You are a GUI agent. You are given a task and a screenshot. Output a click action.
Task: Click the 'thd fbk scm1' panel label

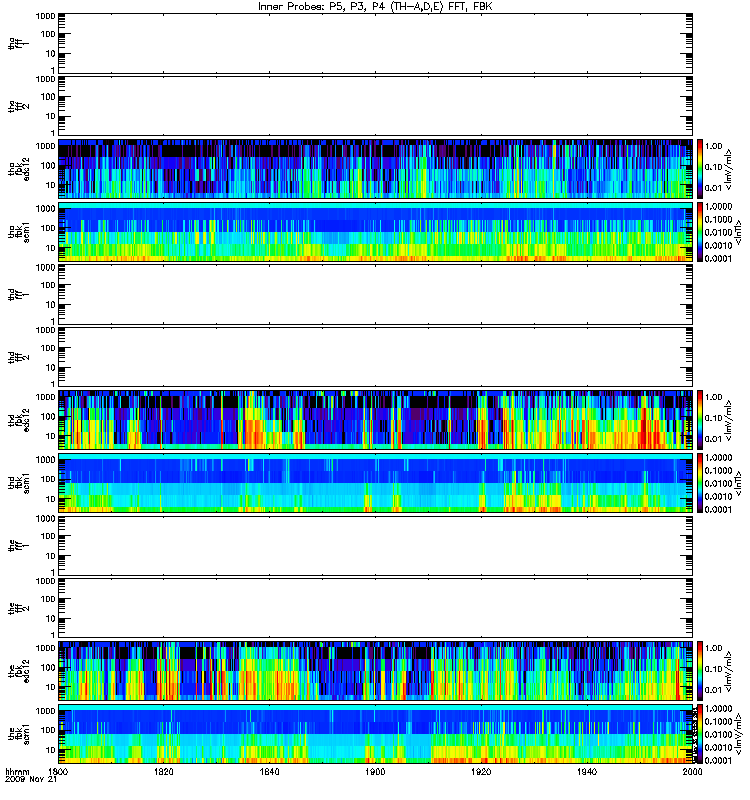pos(18,483)
